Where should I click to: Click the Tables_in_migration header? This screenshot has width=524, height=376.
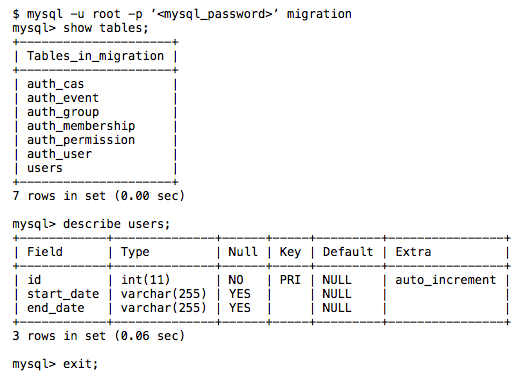(96, 56)
